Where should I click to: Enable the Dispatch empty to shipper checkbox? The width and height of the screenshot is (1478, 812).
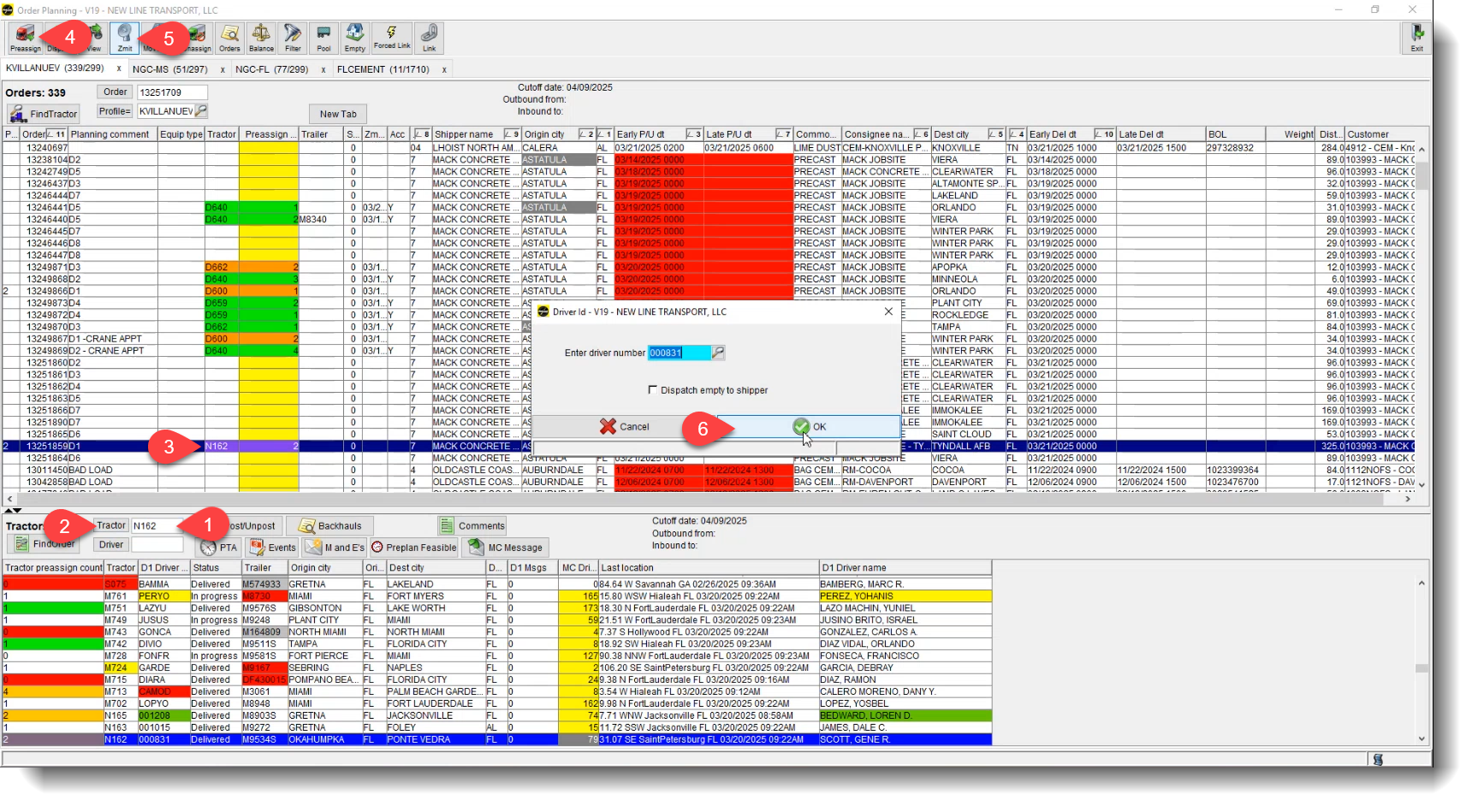[x=651, y=389]
